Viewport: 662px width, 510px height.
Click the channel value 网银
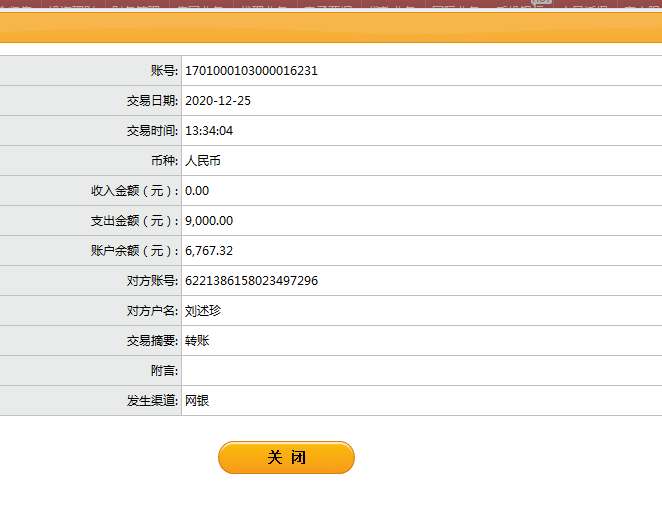[197, 401]
